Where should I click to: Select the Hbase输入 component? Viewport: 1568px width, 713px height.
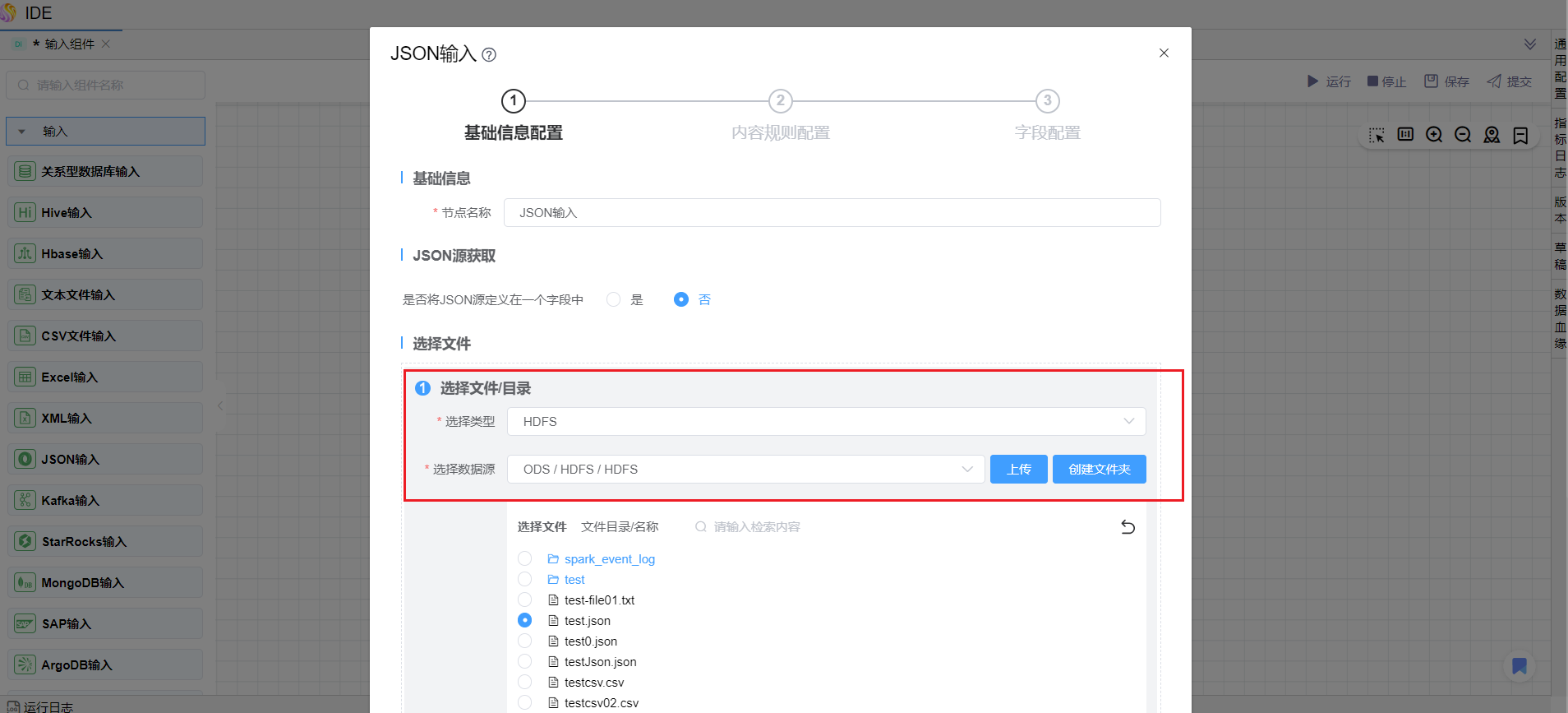pos(105,253)
